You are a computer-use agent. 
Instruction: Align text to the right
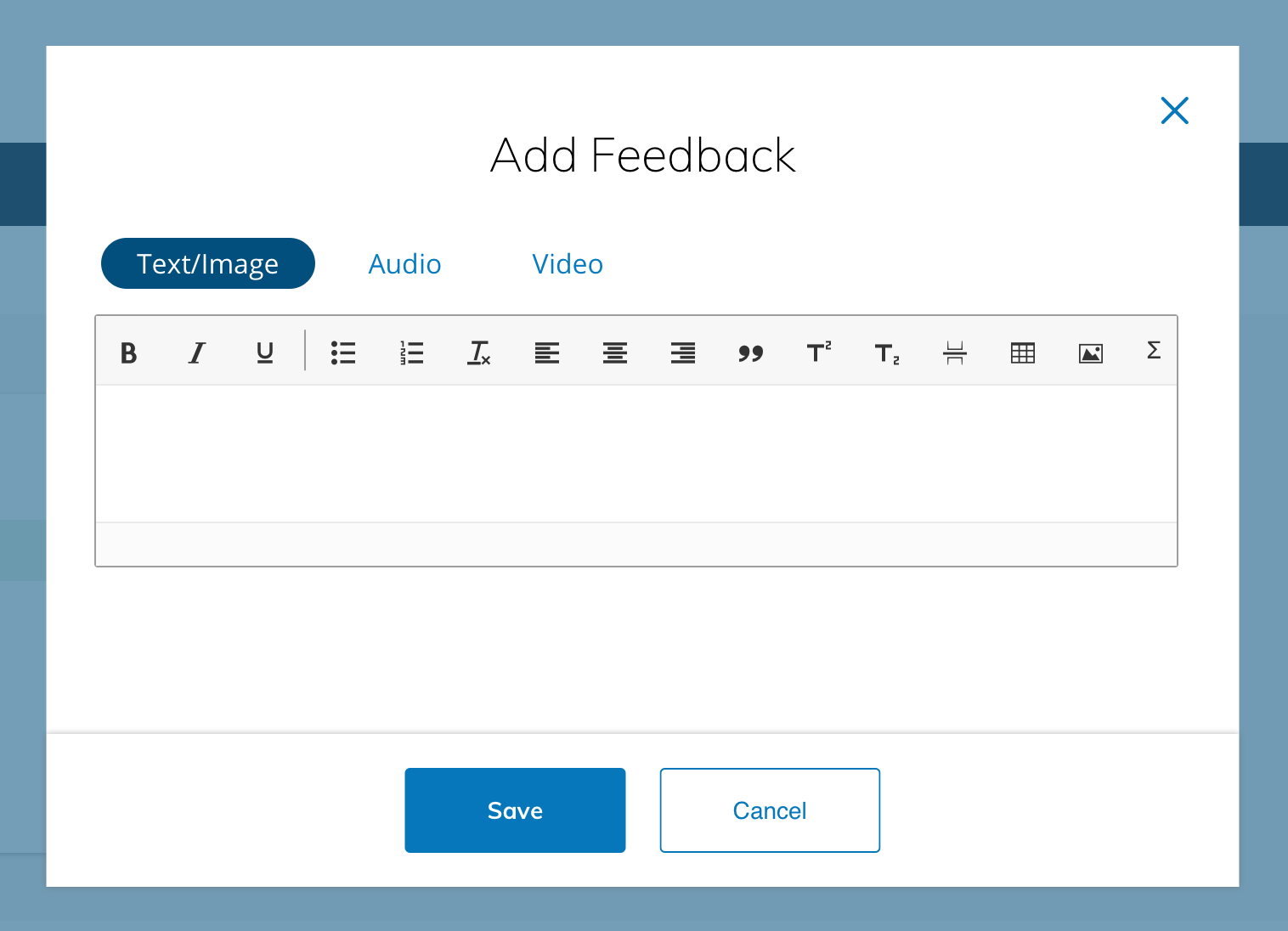(683, 352)
